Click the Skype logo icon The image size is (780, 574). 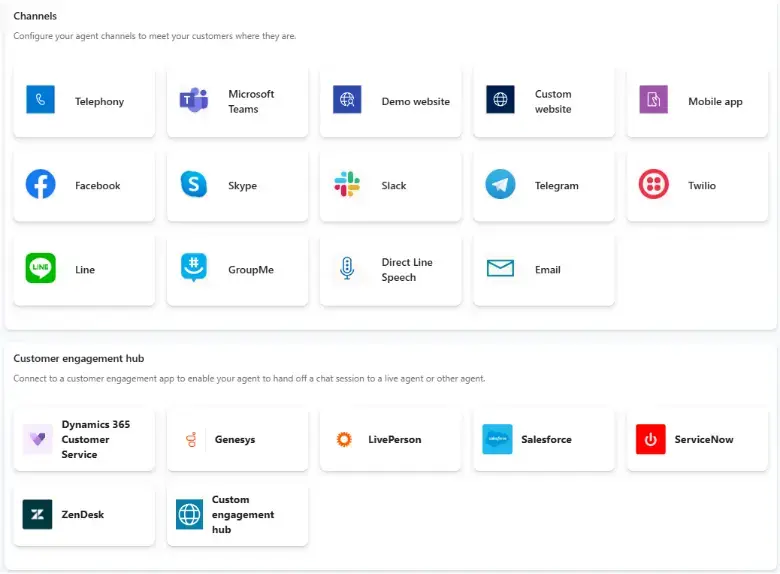pyautogui.click(x=194, y=184)
